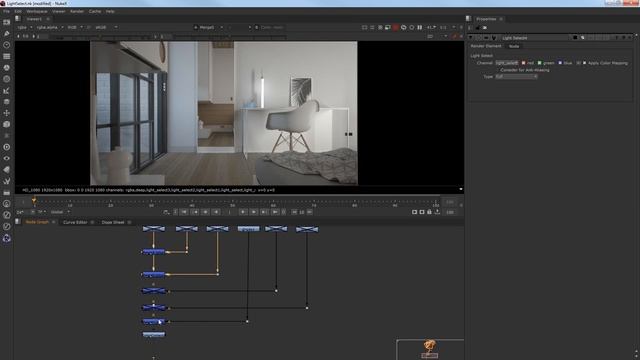The width and height of the screenshot is (640, 360).
Task: Click the viewer gamma slider
Action: tap(229, 36)
